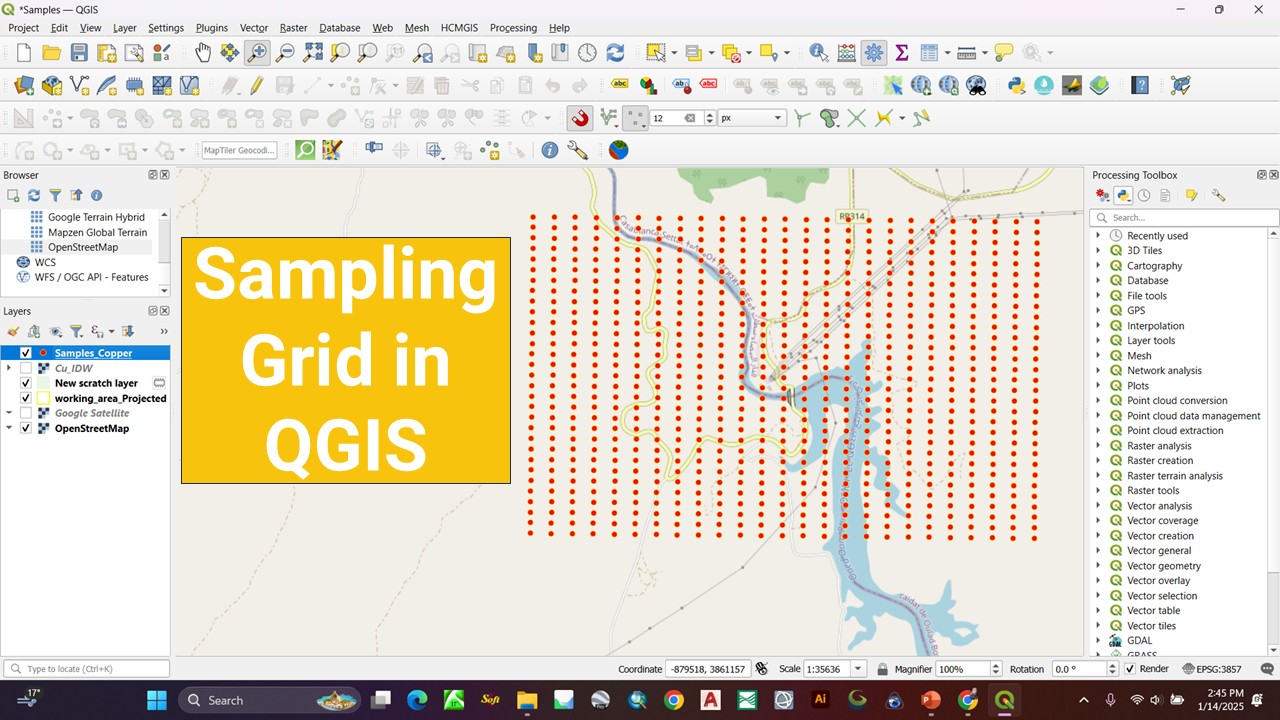This screenshot has width=1280, height=720.
Task: Activate the Zoom Out magnifier tool
Action: pos(285,53)
